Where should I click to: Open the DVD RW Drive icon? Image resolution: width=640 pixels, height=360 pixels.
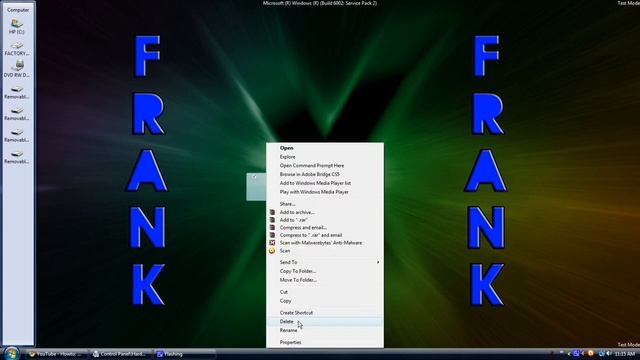(x=17, y=69)
